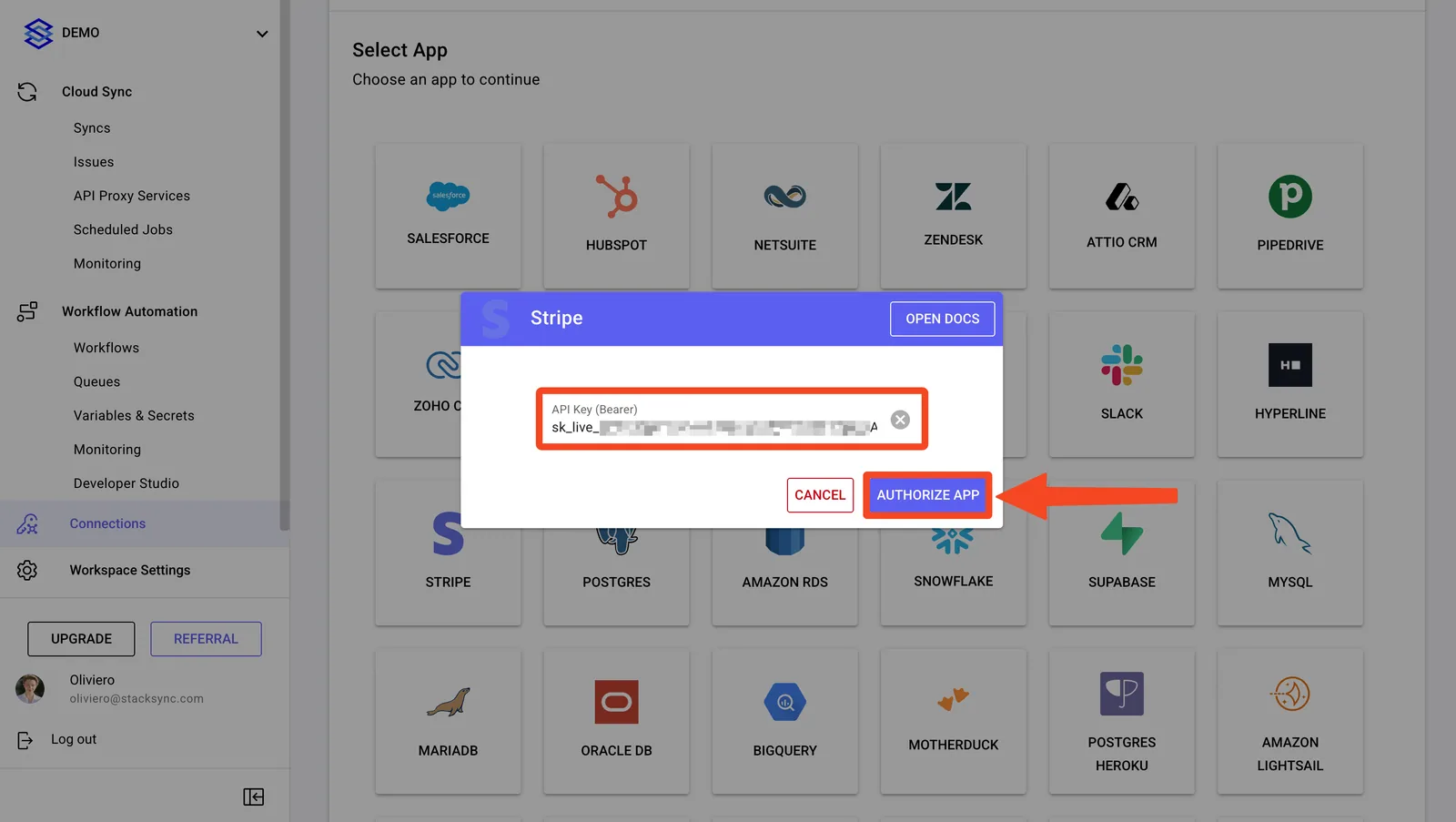This screenshot has height=822, width=1456.
Task: Select the Pipedrive app card
Action: pos(1290,216)
